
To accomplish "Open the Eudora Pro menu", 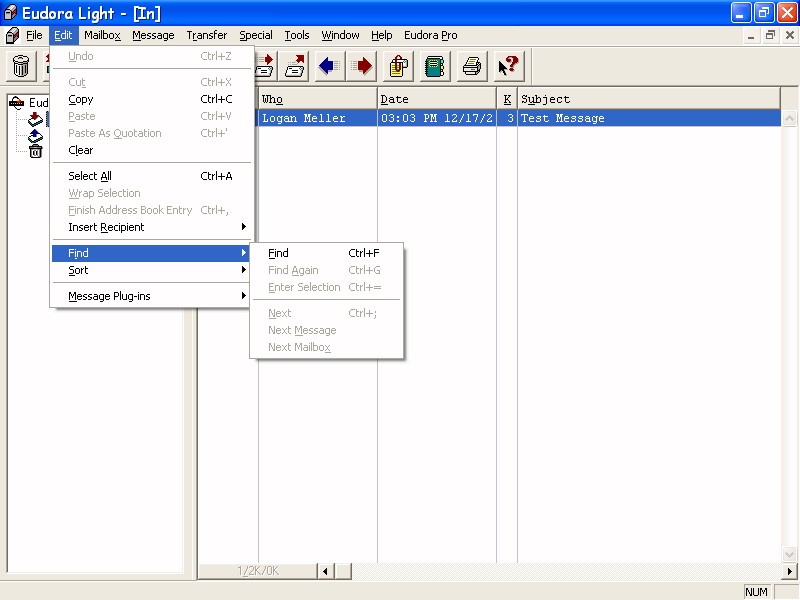I will pyautogui.click(x=431, y=35).
